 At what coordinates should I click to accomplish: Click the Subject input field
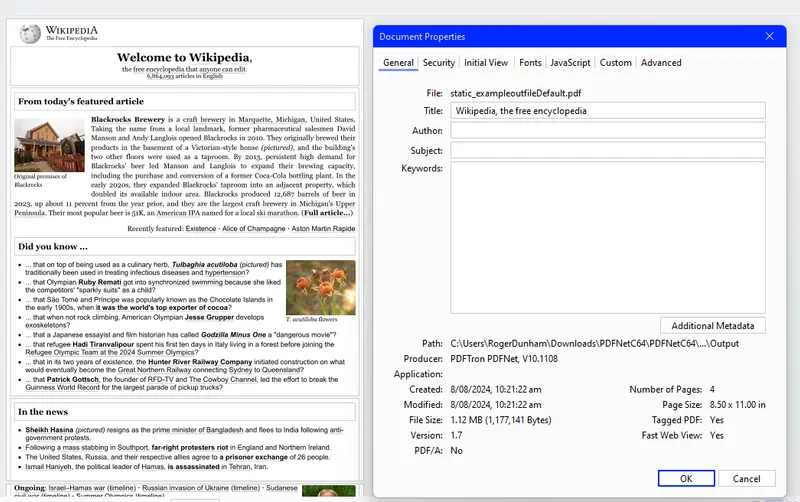608,150
